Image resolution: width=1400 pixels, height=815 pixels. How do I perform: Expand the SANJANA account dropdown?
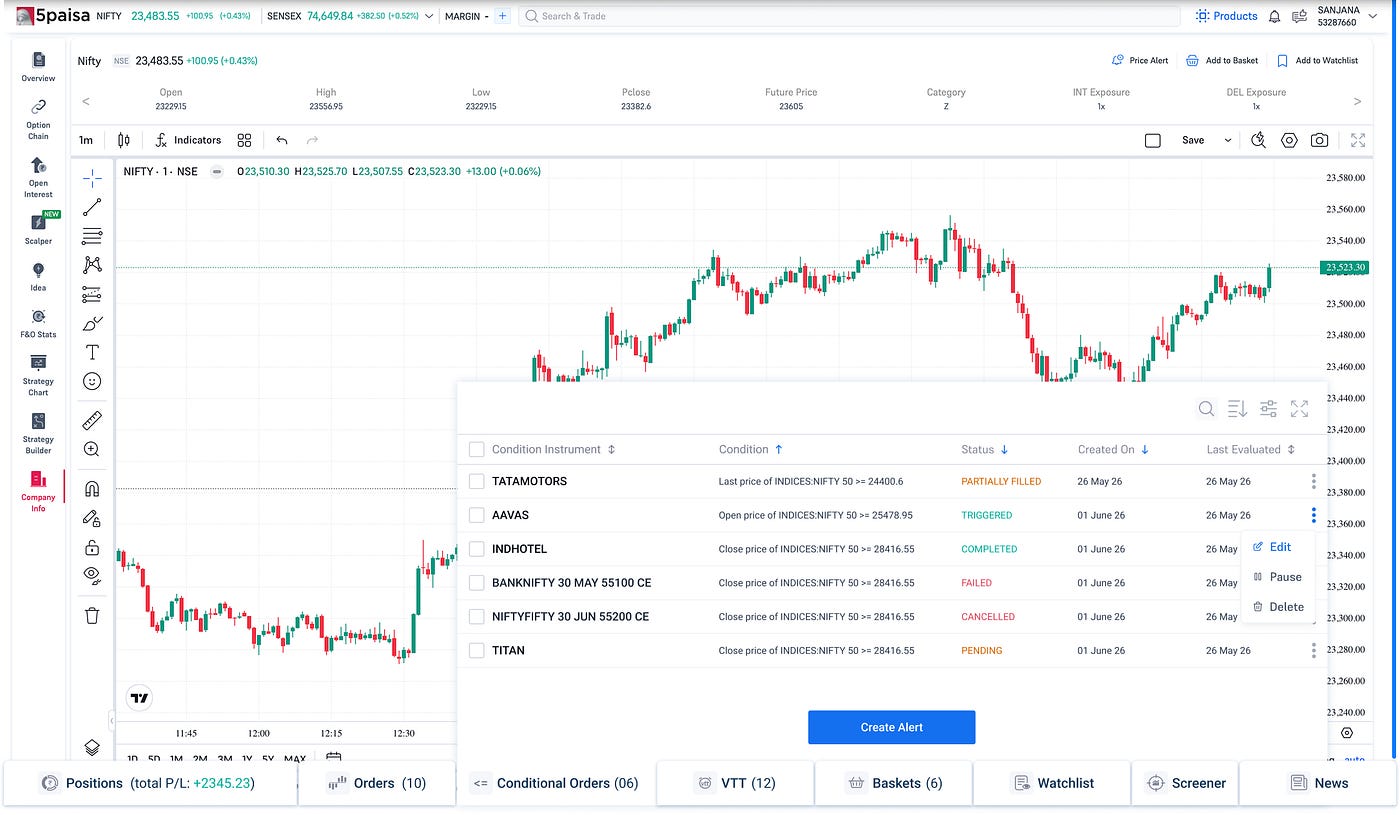pyautogui.click(x=1372, y=16)
